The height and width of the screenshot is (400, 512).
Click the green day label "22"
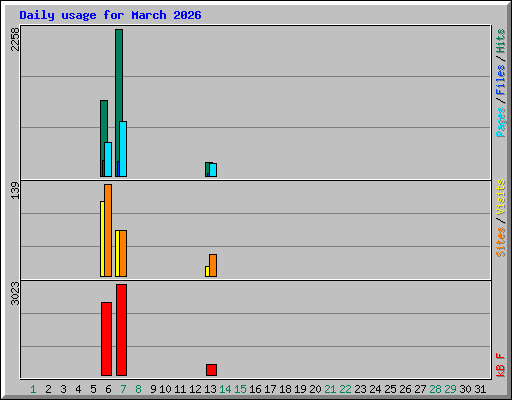[345, 389]
